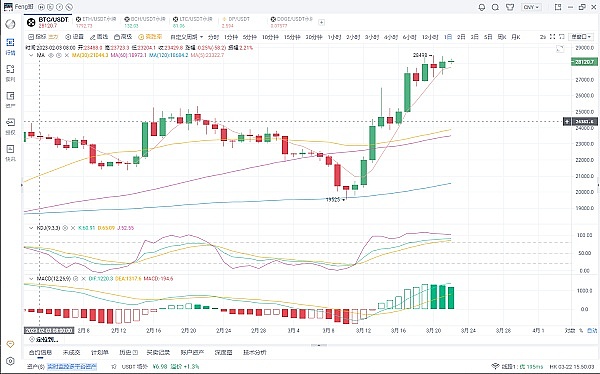This screenshot has width=600, height=374.
Task: Switch to ETH/USDT tab
Action: click(95, 22)
